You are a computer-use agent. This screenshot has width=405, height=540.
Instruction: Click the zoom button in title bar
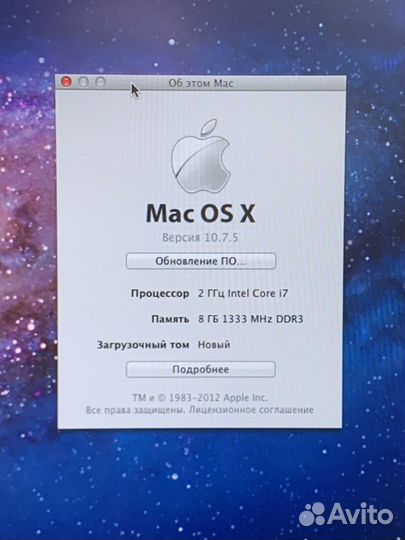100,82
